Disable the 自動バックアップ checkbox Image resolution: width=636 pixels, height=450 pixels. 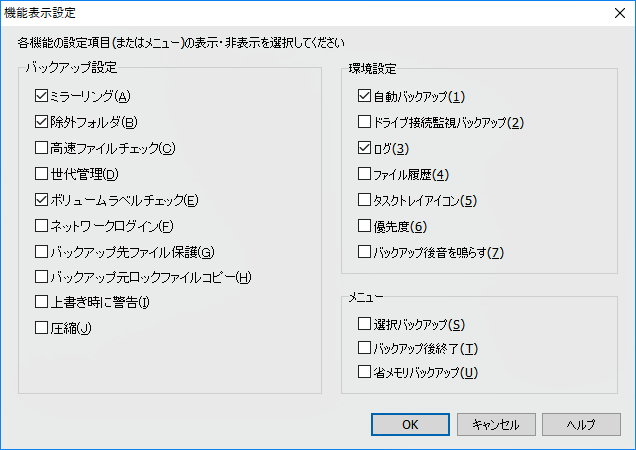point(365,97)
